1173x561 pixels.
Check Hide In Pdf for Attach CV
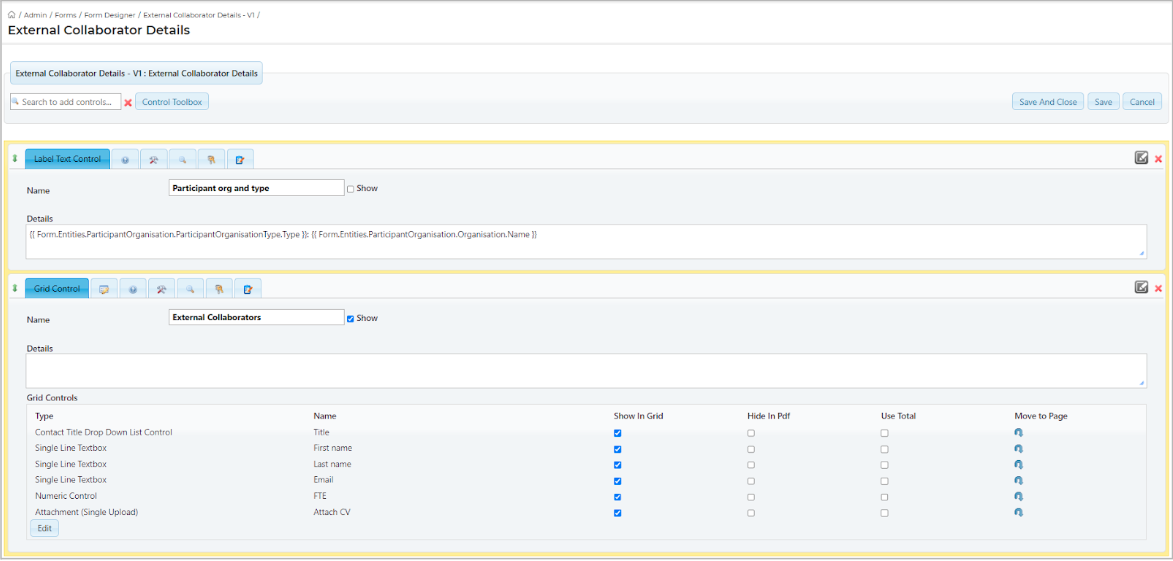point(751,513)
